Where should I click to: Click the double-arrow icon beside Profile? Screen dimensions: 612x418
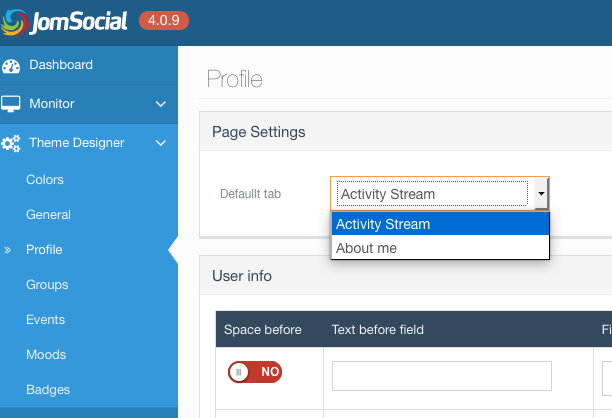pos(7,250)
